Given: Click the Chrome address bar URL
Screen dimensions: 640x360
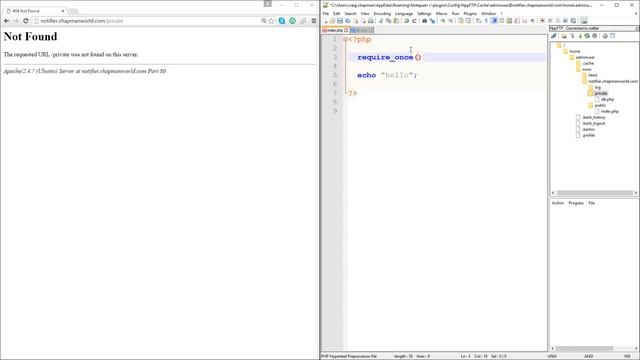Looking at the screenshot, I should [x=82, y=21].
